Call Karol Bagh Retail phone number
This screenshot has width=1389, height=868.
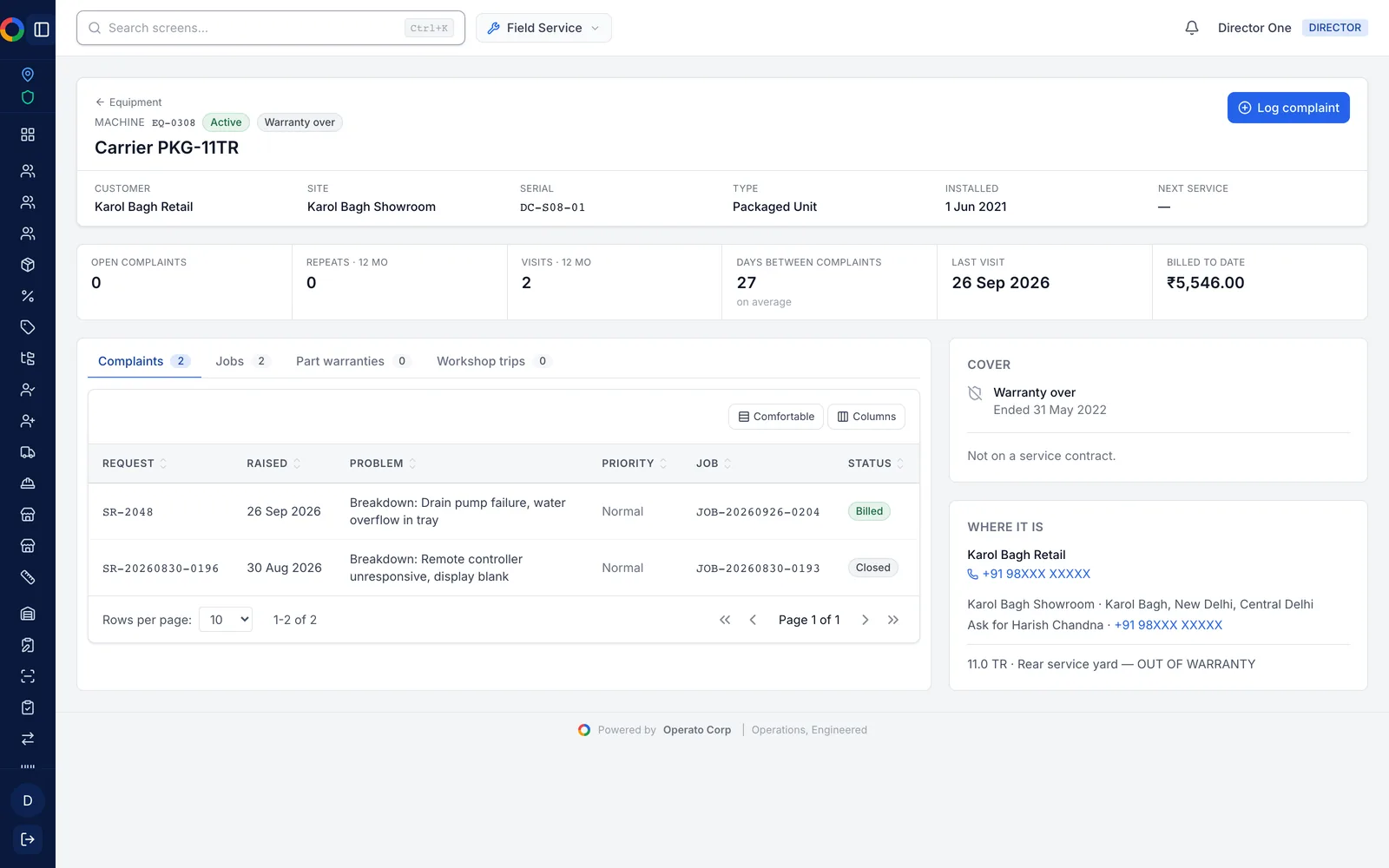(x=1029, y=574)
